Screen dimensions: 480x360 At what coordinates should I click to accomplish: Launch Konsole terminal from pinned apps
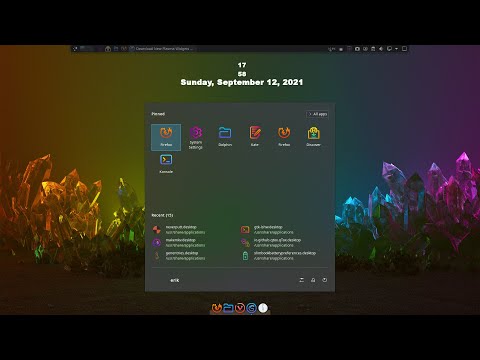point(166,163)
